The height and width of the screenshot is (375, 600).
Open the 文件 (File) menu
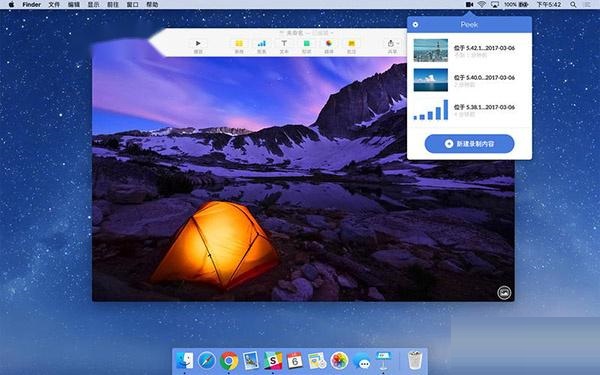pos(54,5)
